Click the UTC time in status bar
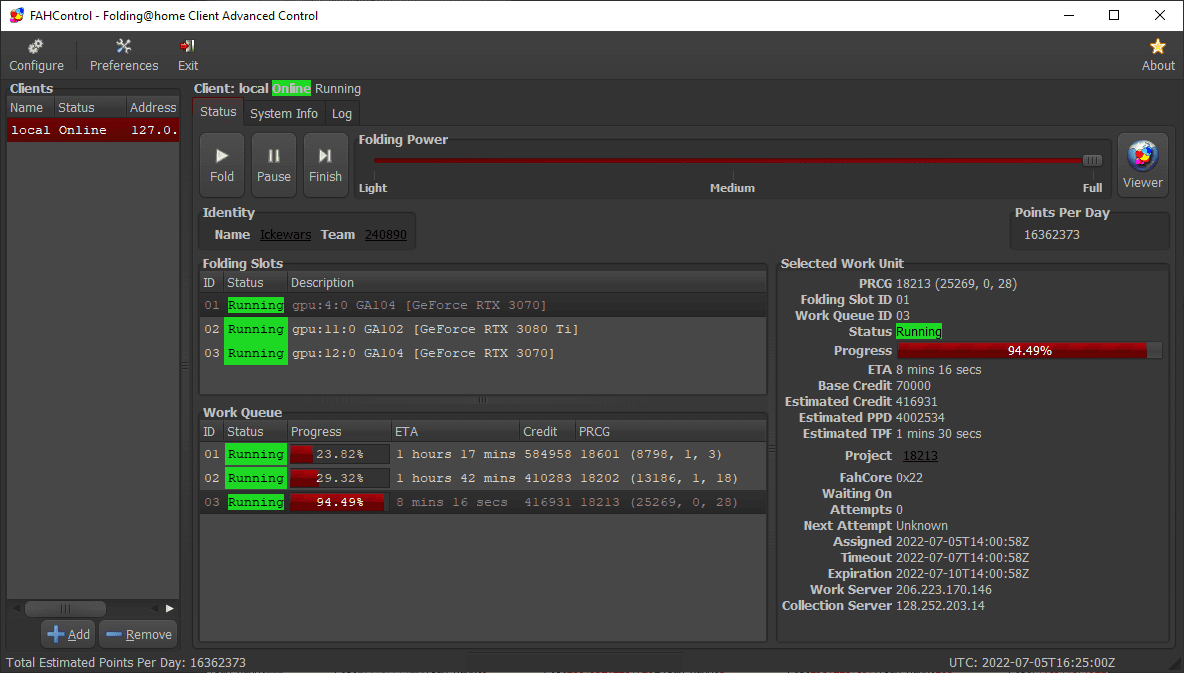Image resolution: width=1184 pixels, height=673 pixels. (x=1031, y=662)
